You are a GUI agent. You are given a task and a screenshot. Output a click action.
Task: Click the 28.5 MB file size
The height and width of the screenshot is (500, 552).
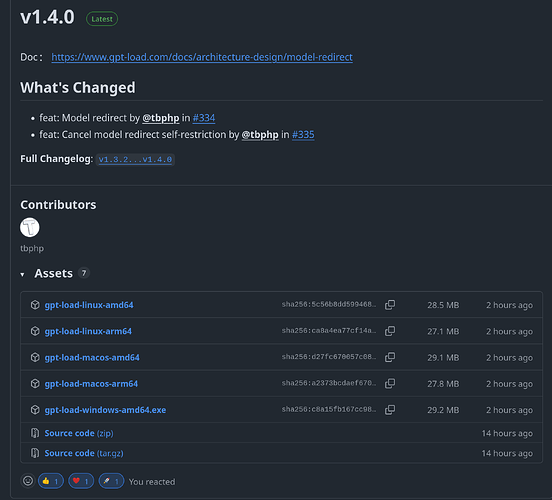point(443,305)
